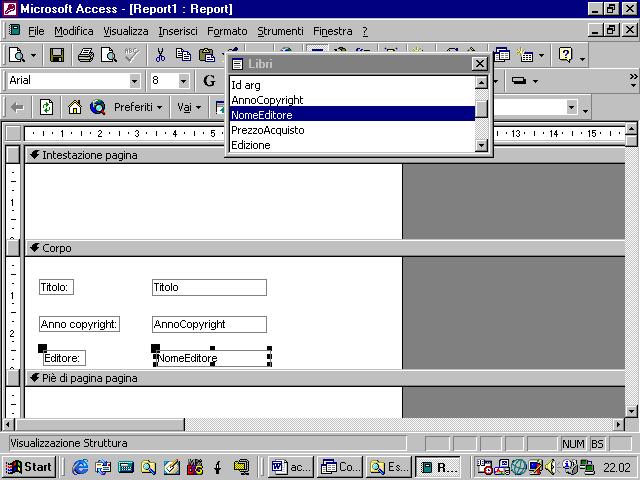
Task: Click the web Back arrow
Action: point(17,107)
